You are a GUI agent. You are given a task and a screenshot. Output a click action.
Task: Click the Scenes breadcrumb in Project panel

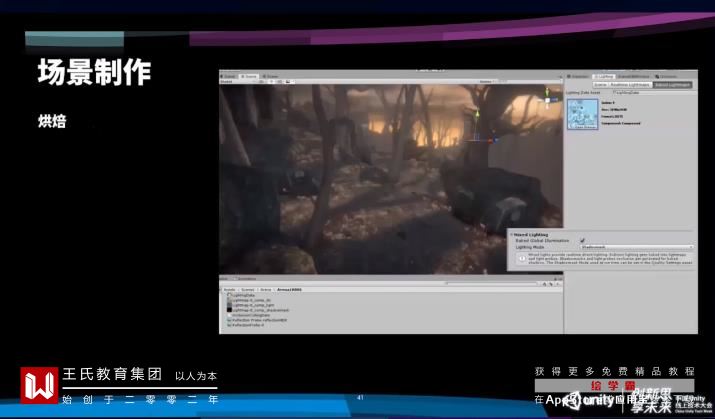click(x=248, y=290)
